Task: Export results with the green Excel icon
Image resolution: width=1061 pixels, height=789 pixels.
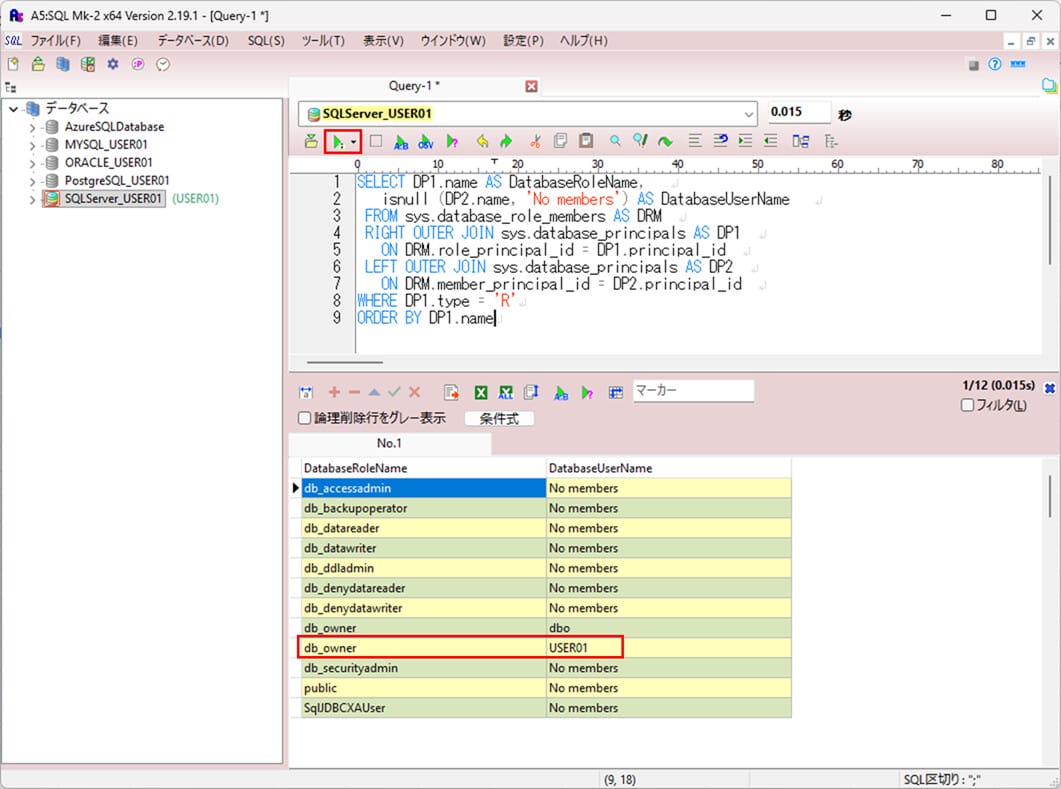Action: click(x=480, y=392)
